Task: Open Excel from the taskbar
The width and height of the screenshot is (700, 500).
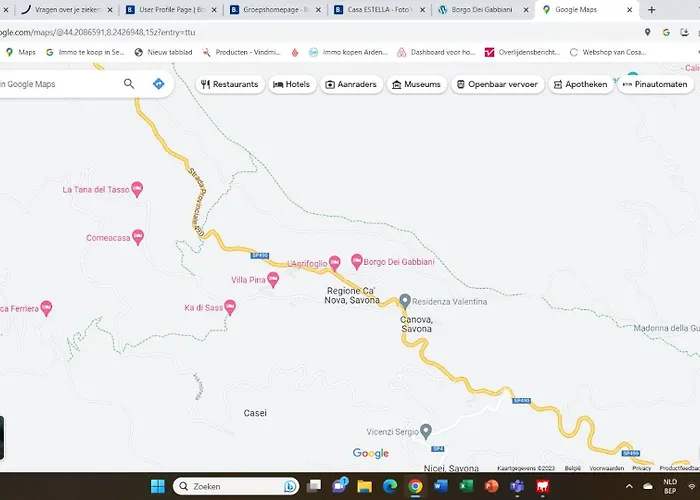Action: 466,486
